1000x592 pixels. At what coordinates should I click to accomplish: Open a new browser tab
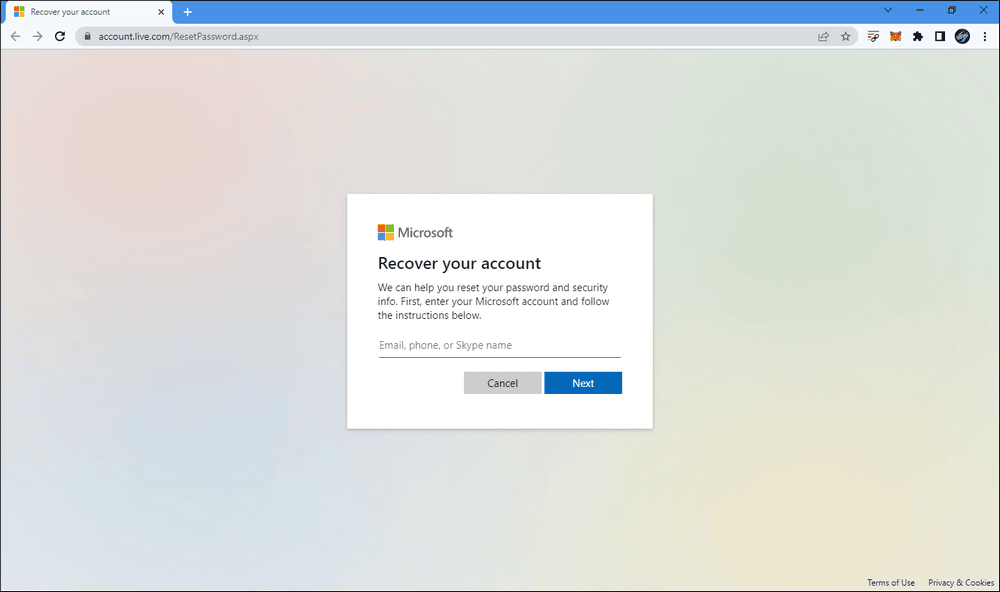point(187,12)
